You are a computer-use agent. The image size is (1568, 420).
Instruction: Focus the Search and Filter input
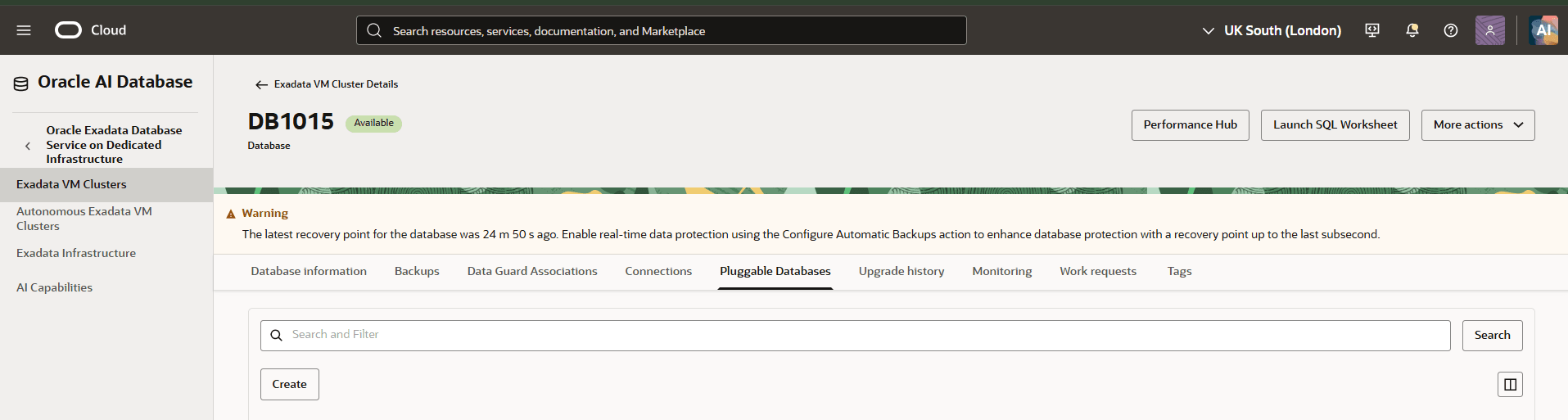pyautogui.click(x=856, y=336)
